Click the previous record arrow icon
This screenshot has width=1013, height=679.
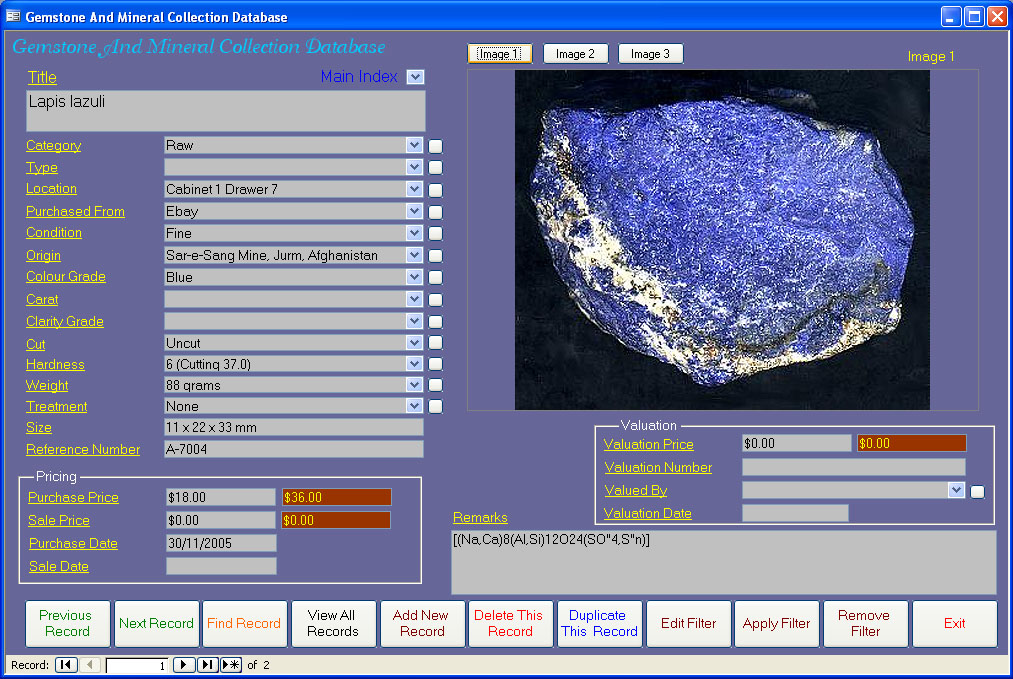pos(90,664)
